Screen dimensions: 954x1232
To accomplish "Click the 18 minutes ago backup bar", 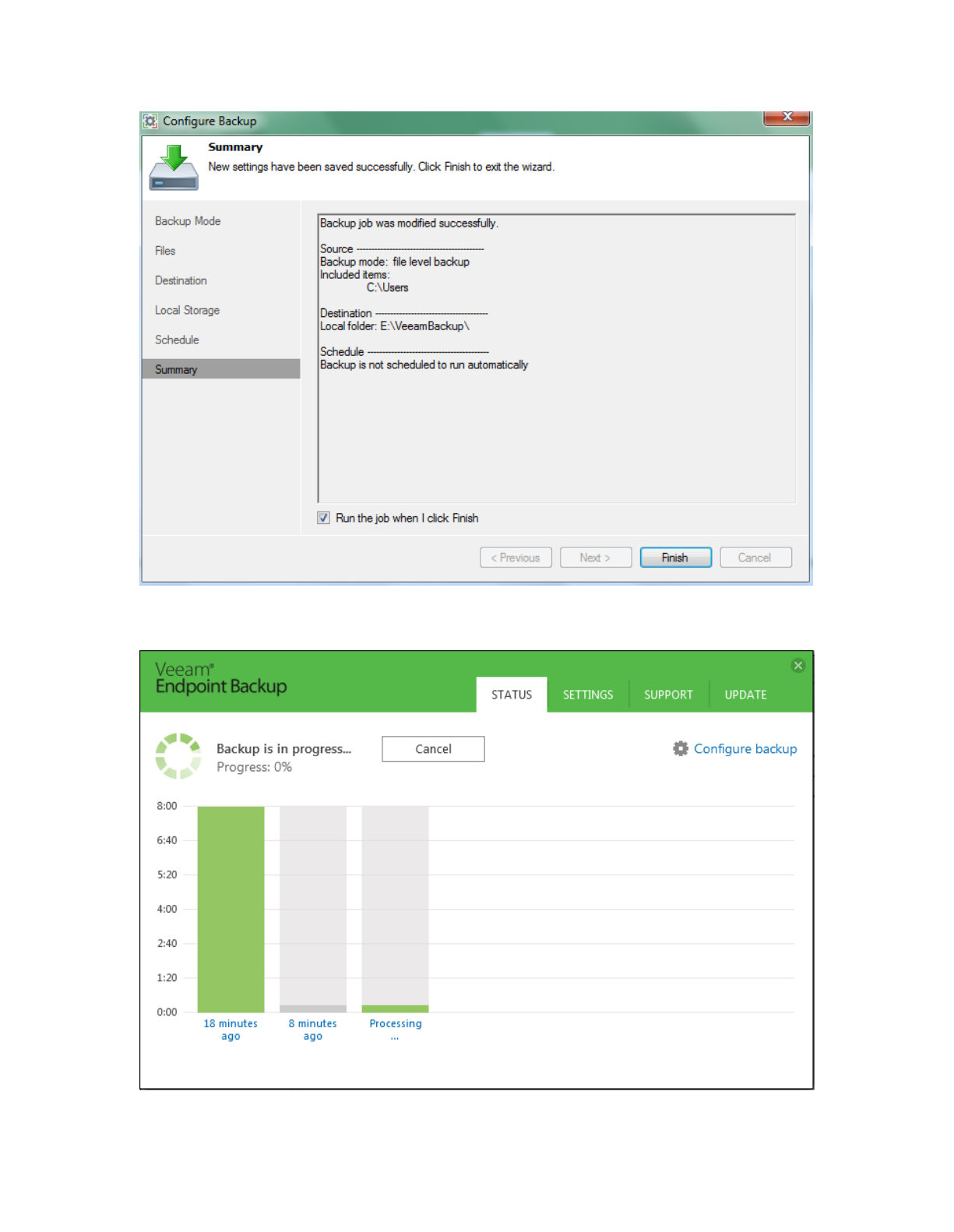I will tap(231, 909).
